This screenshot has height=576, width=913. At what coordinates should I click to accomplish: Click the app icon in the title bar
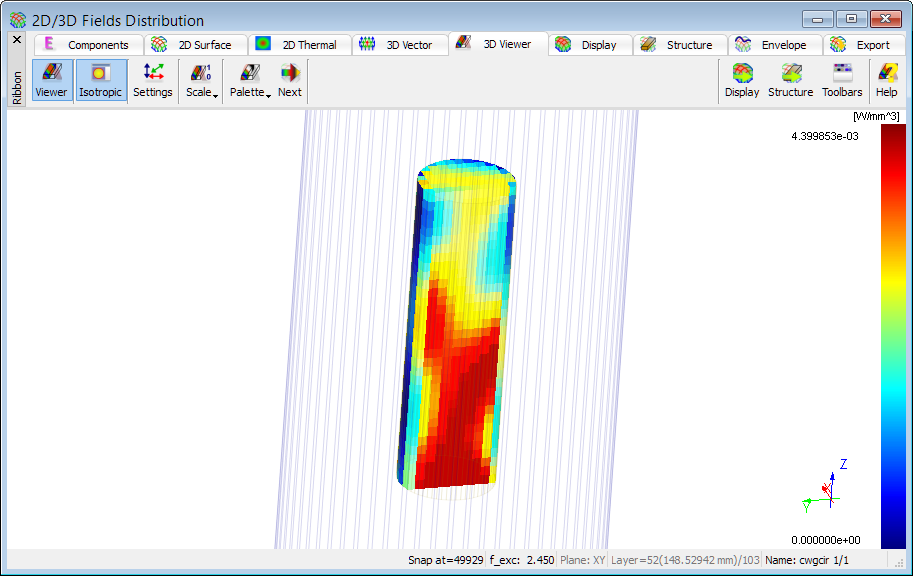[17, 20]
